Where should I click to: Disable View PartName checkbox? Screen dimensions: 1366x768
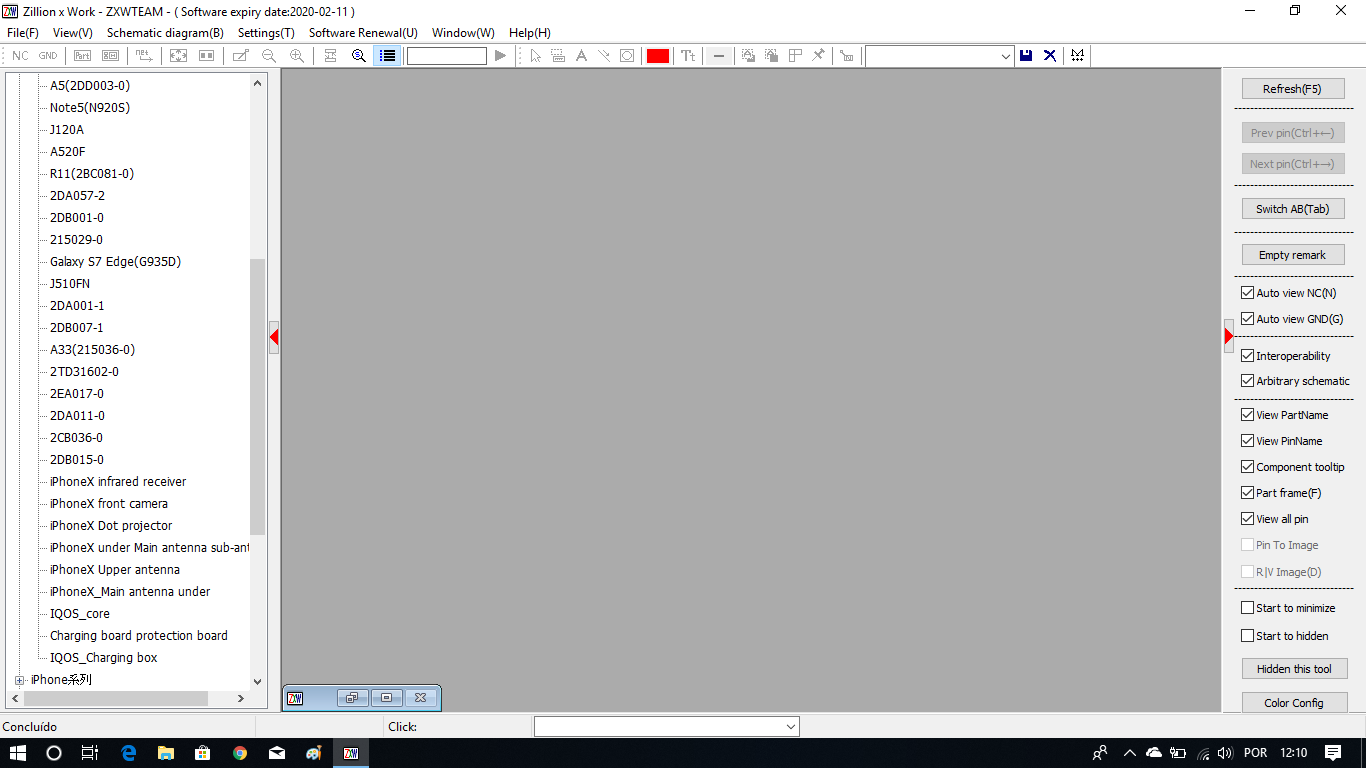pos(1247,415)
